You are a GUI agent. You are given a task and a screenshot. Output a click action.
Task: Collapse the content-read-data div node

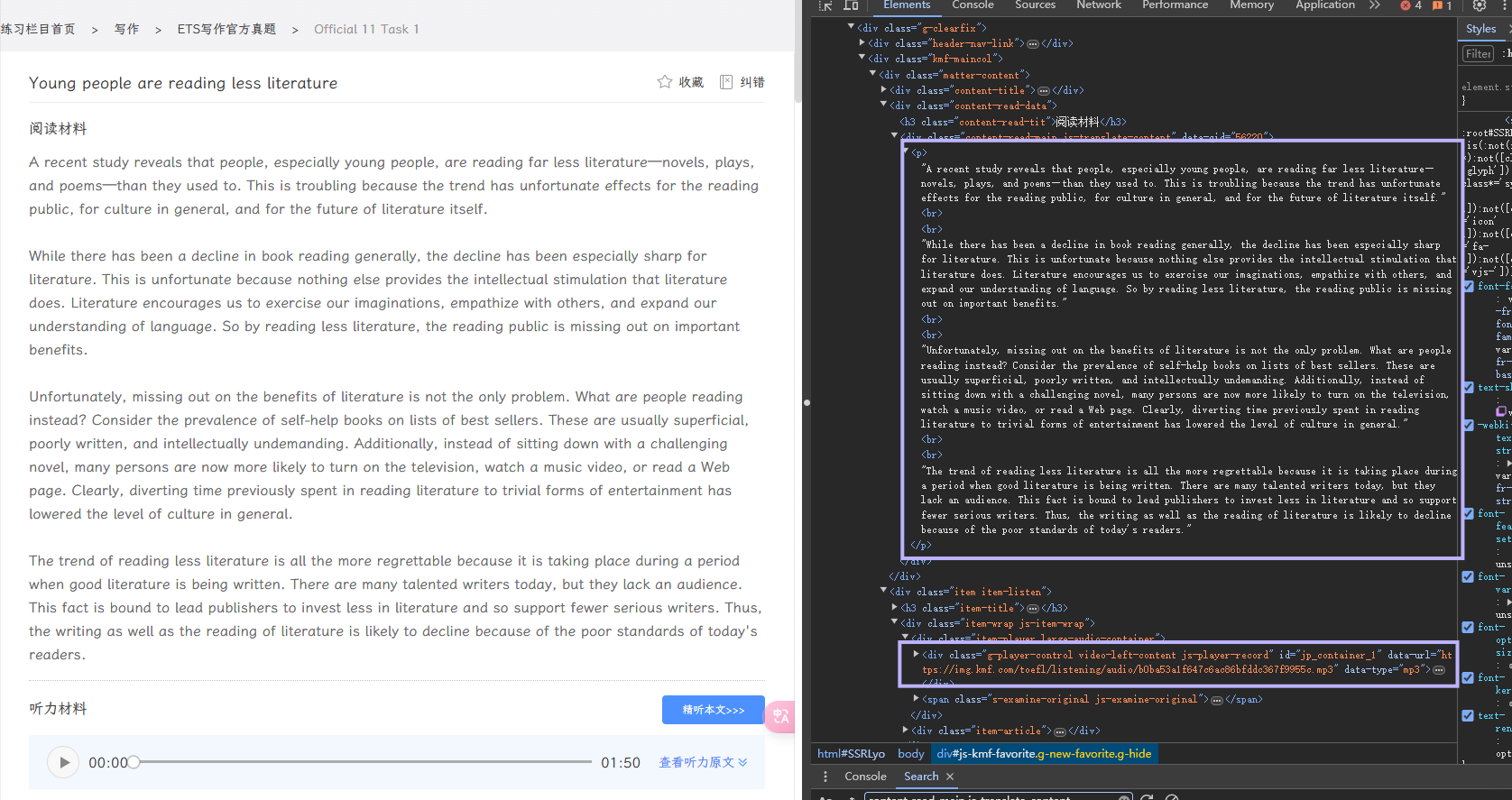tap(883, 105)
